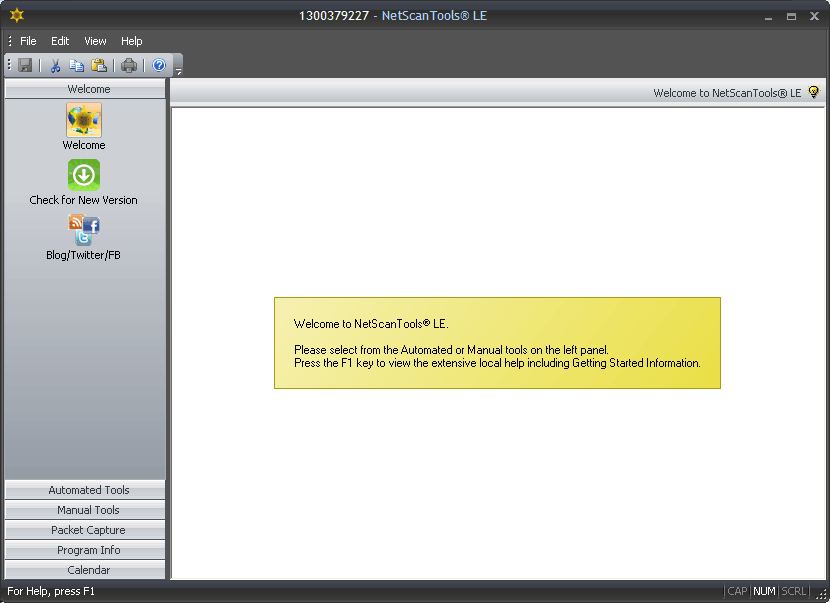The width and height of the screenshot is (830, 603).
Task: Open the View menu
Action: coord(95,41)
